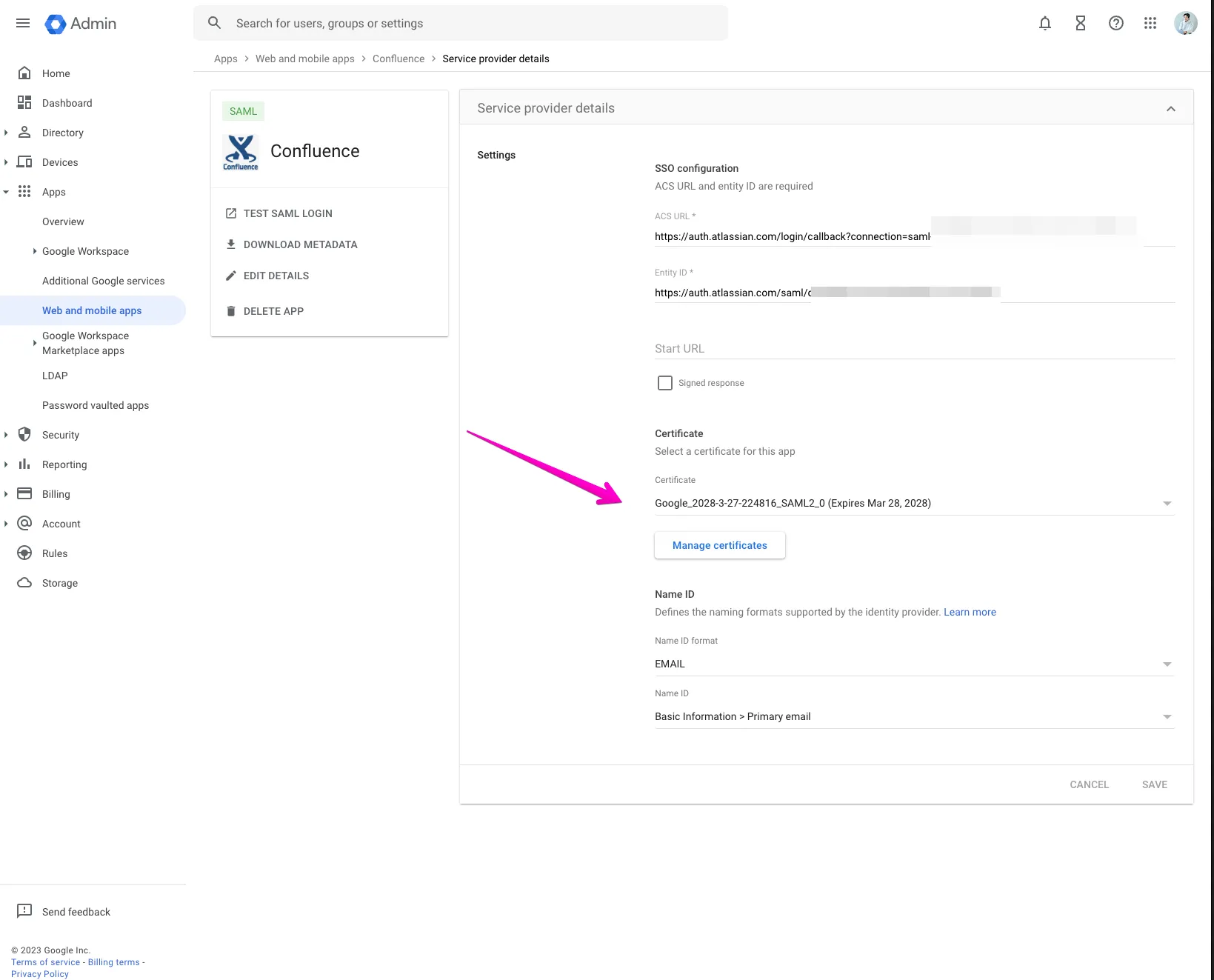
Task: Open the help question mark icon
Action: [1115, 23]
